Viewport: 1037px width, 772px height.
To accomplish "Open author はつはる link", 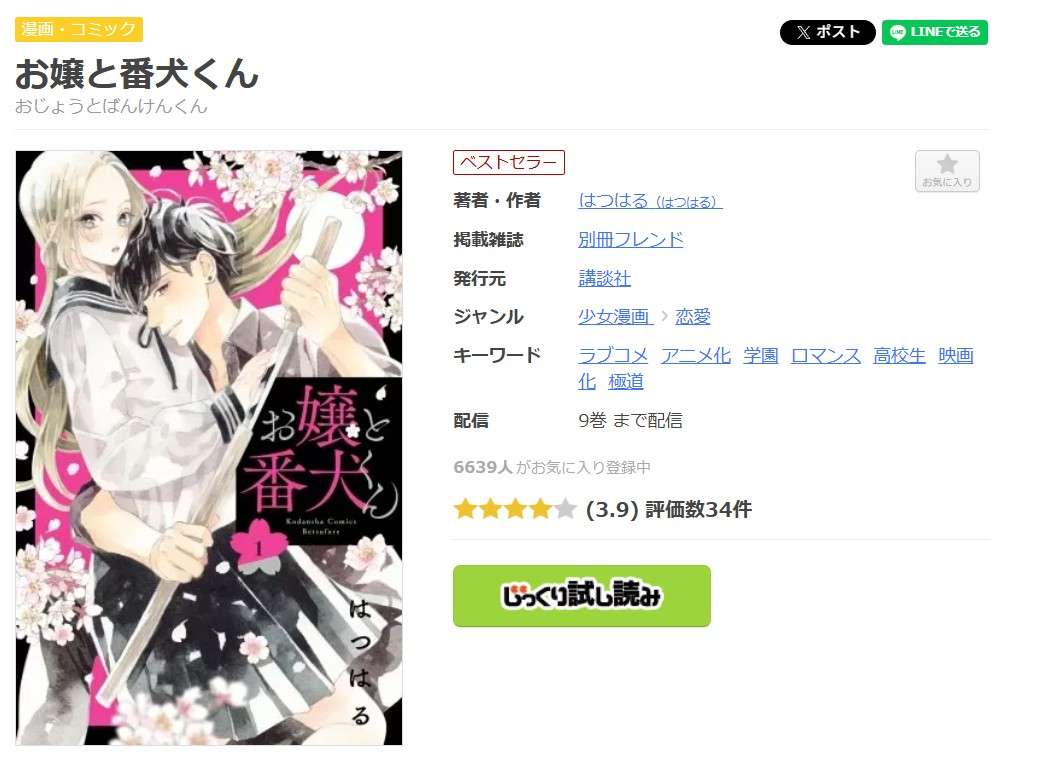I will pyautogui.click(x=650, y=200).
